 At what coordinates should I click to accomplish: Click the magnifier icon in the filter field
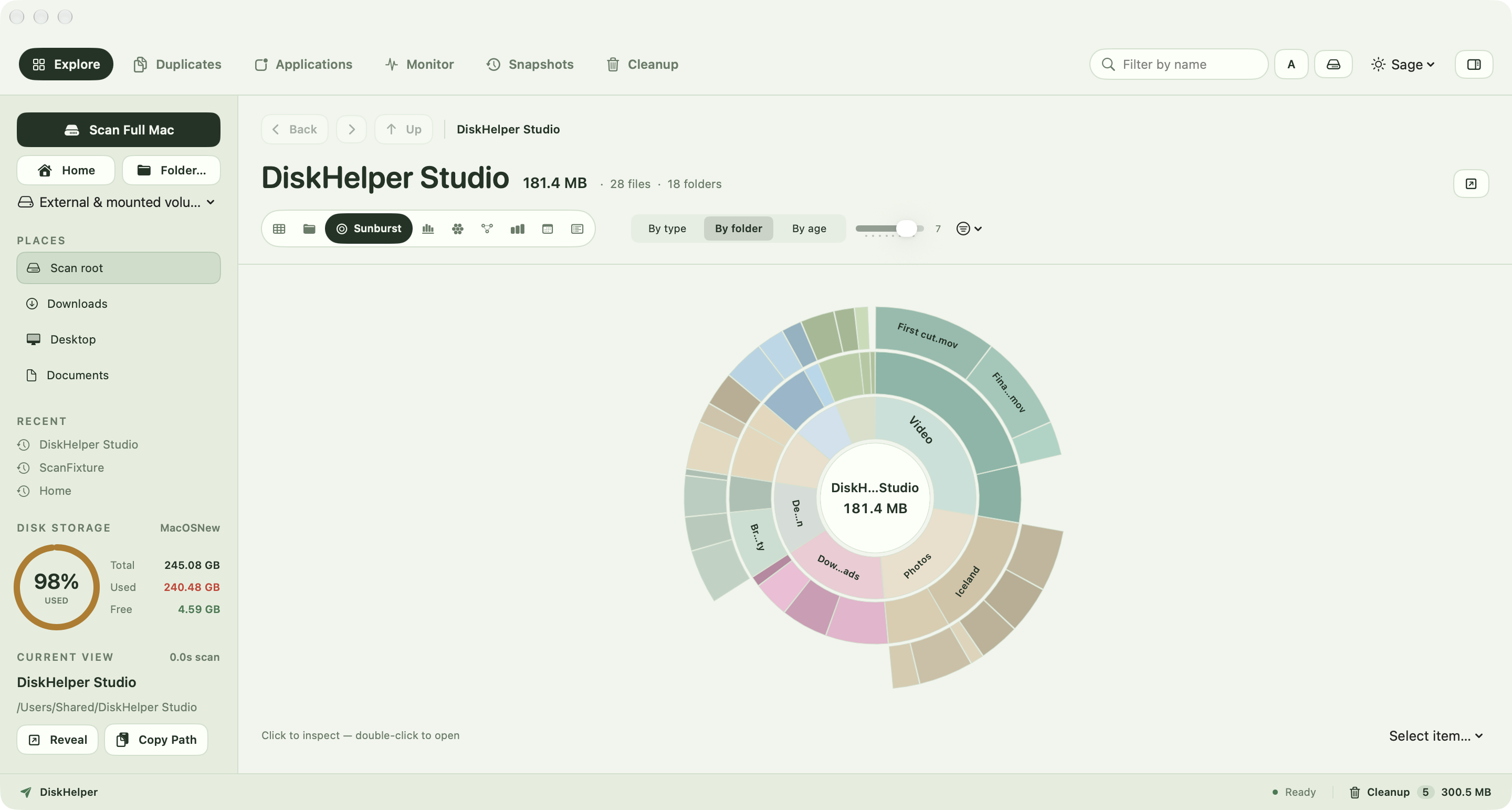[1108, 64]
